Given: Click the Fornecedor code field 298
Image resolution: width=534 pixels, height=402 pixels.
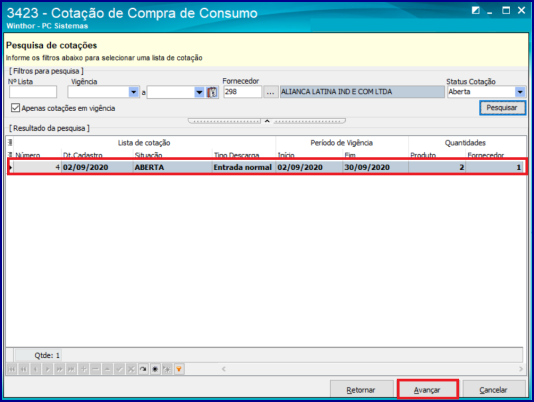Looking at the screenshot, I should point(242,92).
